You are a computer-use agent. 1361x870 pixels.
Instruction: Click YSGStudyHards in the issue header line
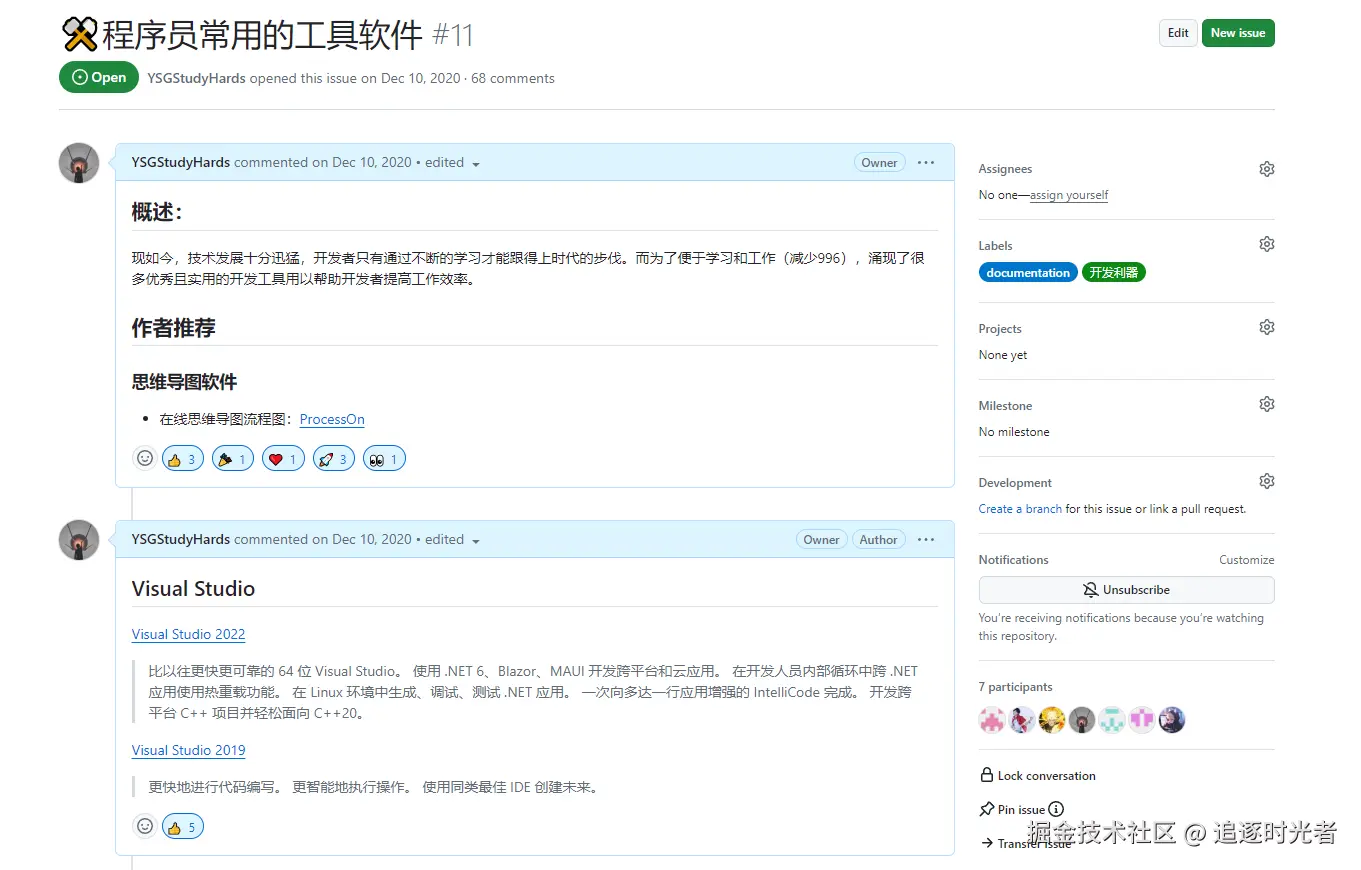196,78
